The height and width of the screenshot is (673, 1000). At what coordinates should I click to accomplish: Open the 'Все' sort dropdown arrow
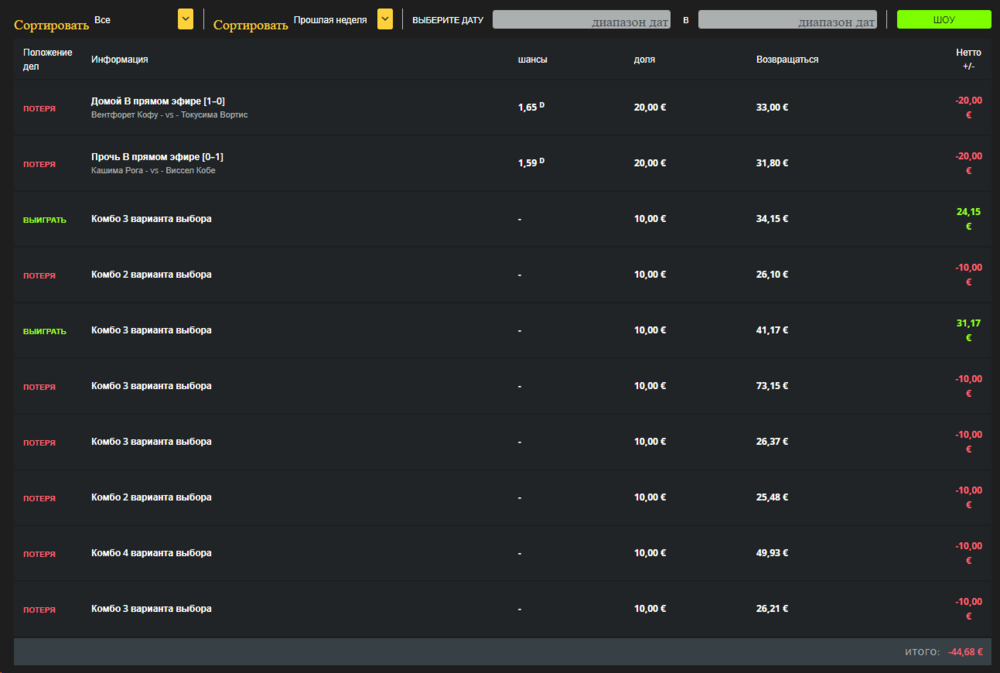click(x=186, y=19)
